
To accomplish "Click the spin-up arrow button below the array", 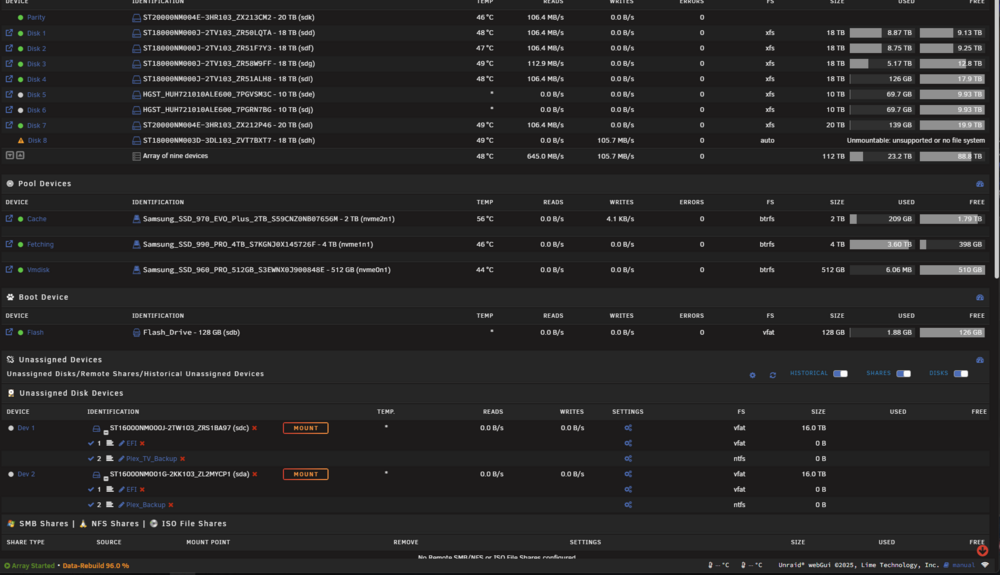I will pyautogui.click(x=20, y=155).
